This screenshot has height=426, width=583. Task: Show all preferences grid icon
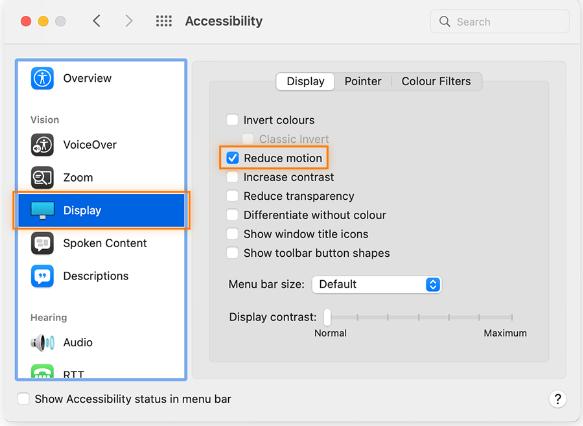click(x=164, y=21)
